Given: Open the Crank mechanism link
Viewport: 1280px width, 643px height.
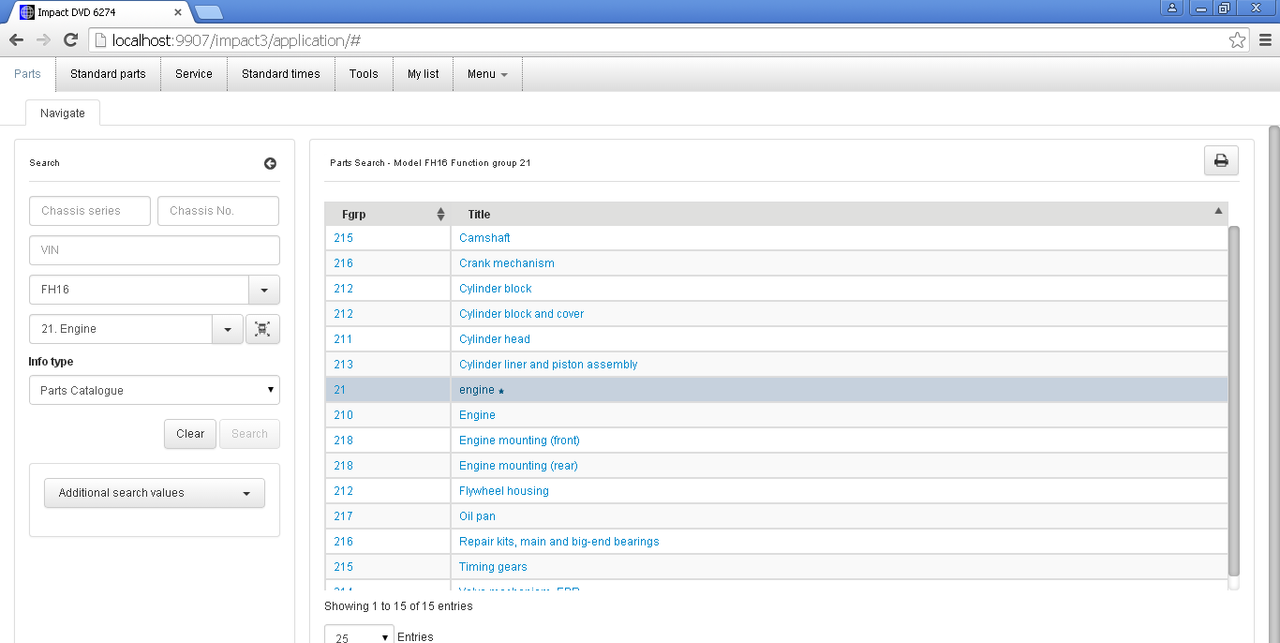Looking at the screenshot, I should (507, 263).
